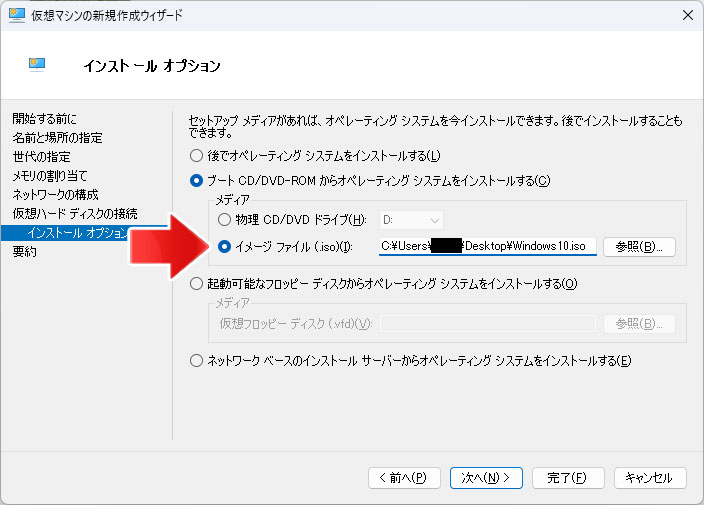Click the キャンセル button

[x=650, y=478]
